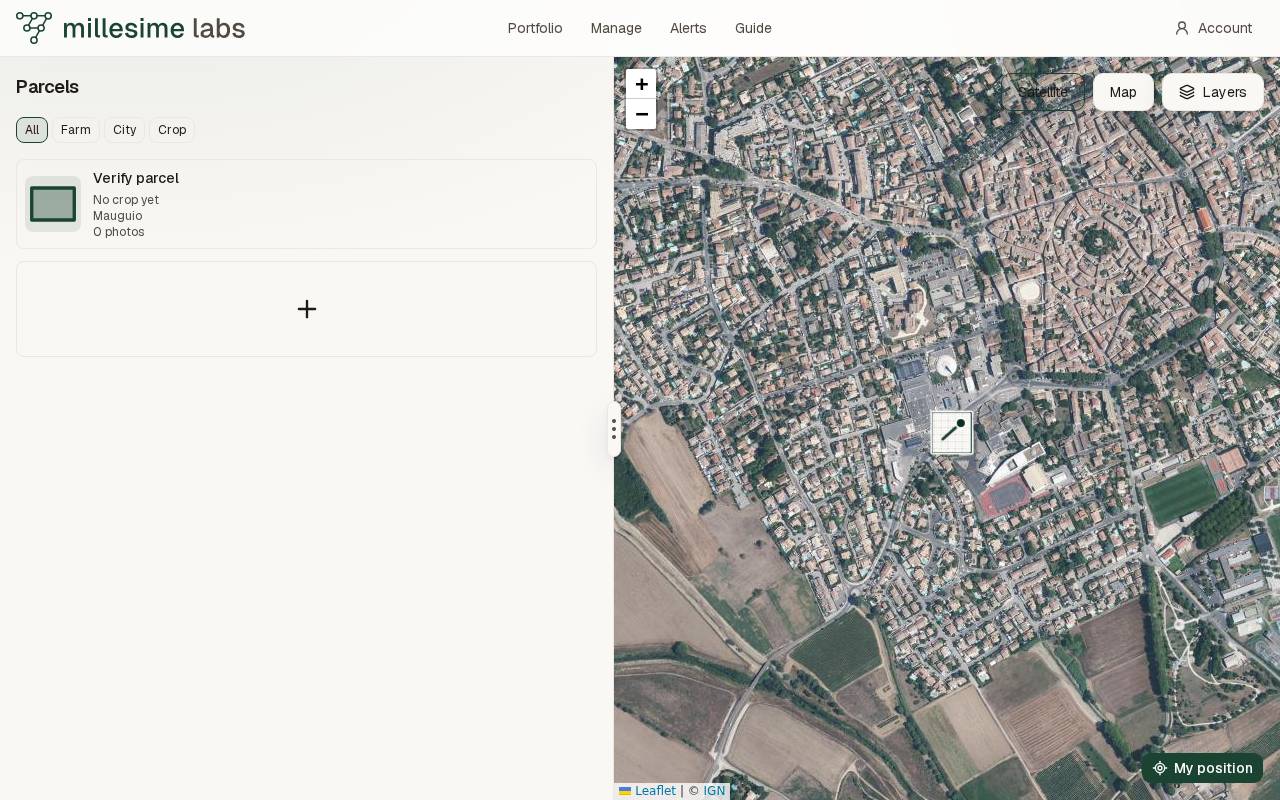
Task: Click the Mauguio location text
Action: tap(118, 216)
